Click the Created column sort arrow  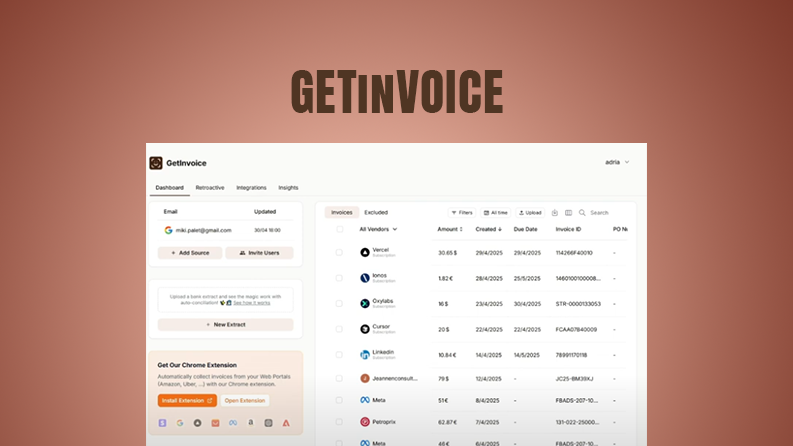click(500, 229)
